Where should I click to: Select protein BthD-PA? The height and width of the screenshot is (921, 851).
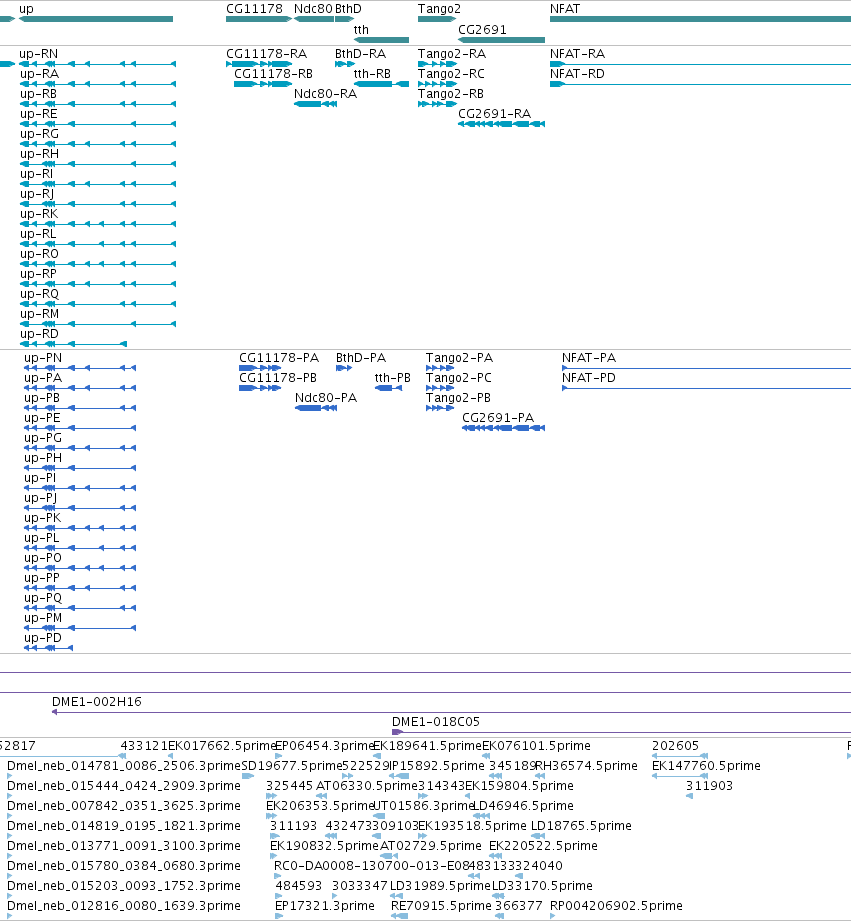(344, 368)
